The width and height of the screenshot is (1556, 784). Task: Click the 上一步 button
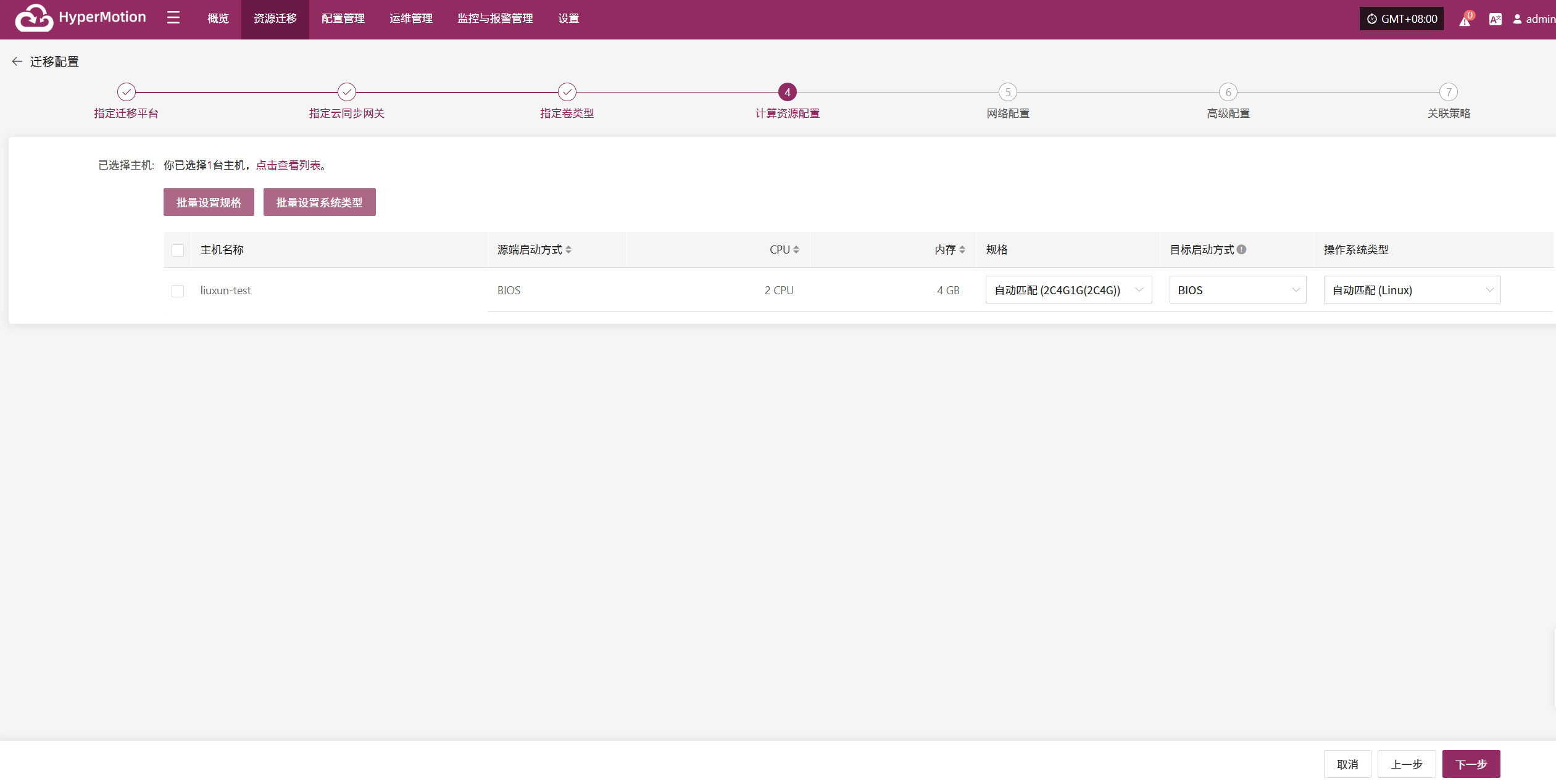1407,764
